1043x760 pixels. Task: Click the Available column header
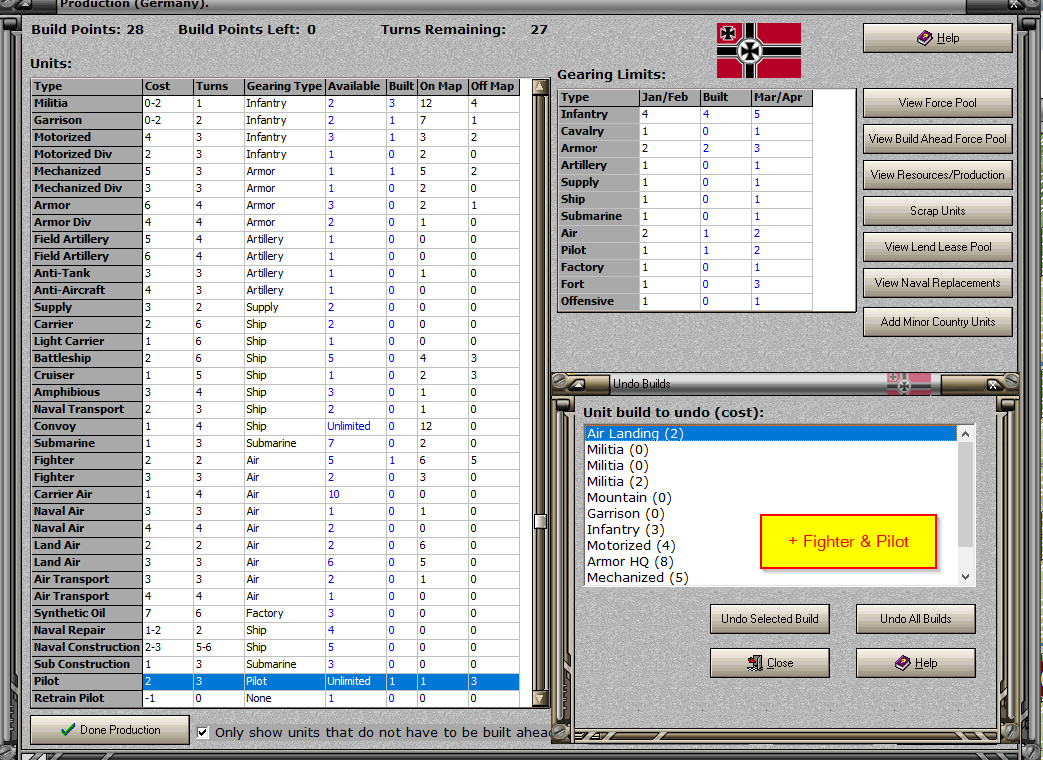coord(355,86)
